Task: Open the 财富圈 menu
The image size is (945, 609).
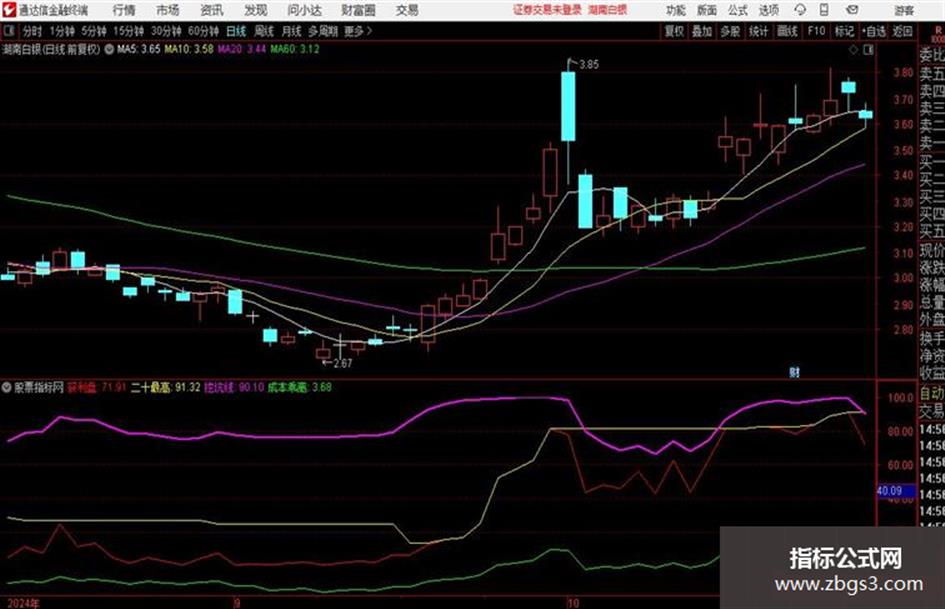Action: pyautogui.click(x=358, y=10)
